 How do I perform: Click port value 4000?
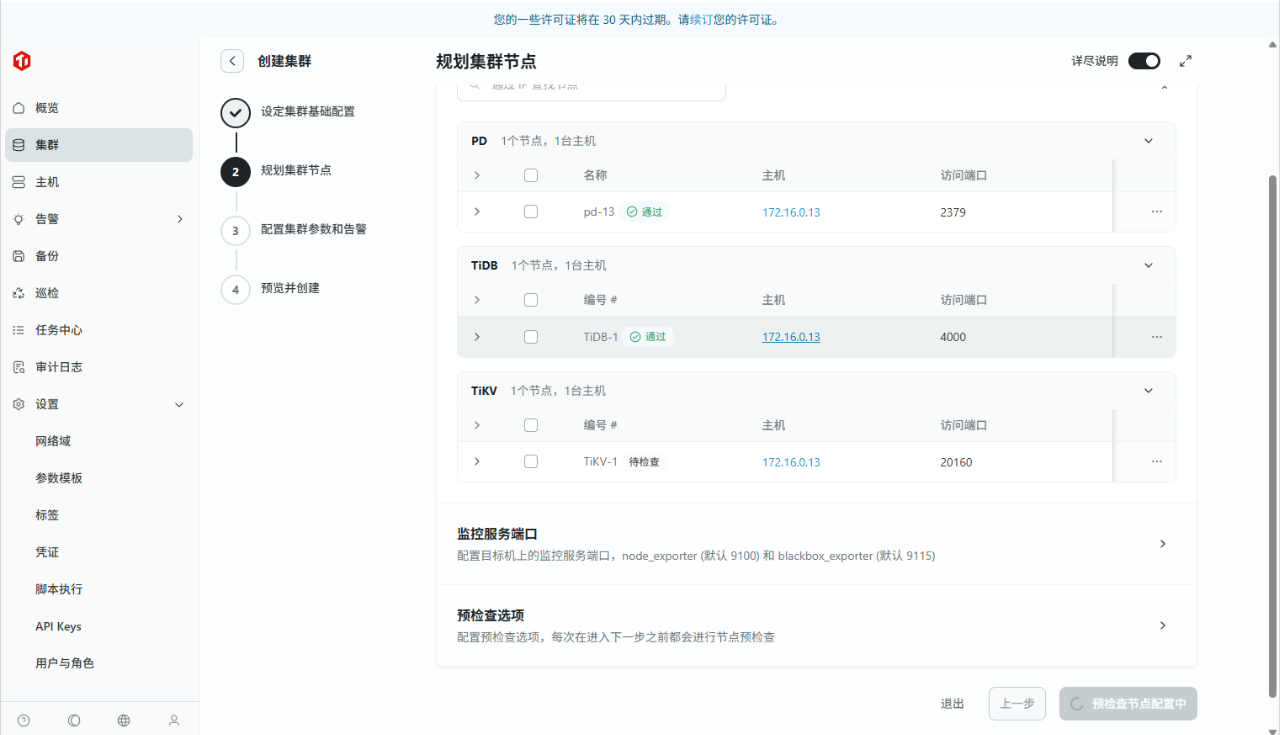click(x=953, y=337)
